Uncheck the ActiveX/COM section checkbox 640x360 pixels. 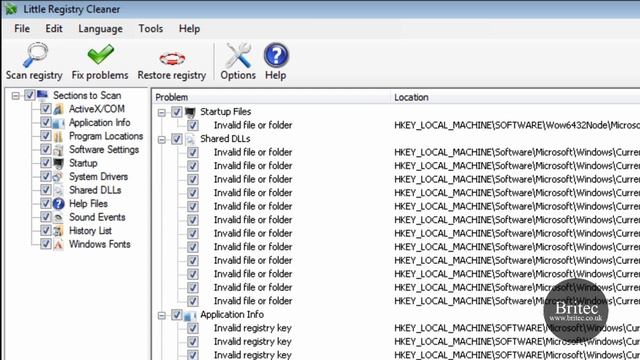pos(46,109)
